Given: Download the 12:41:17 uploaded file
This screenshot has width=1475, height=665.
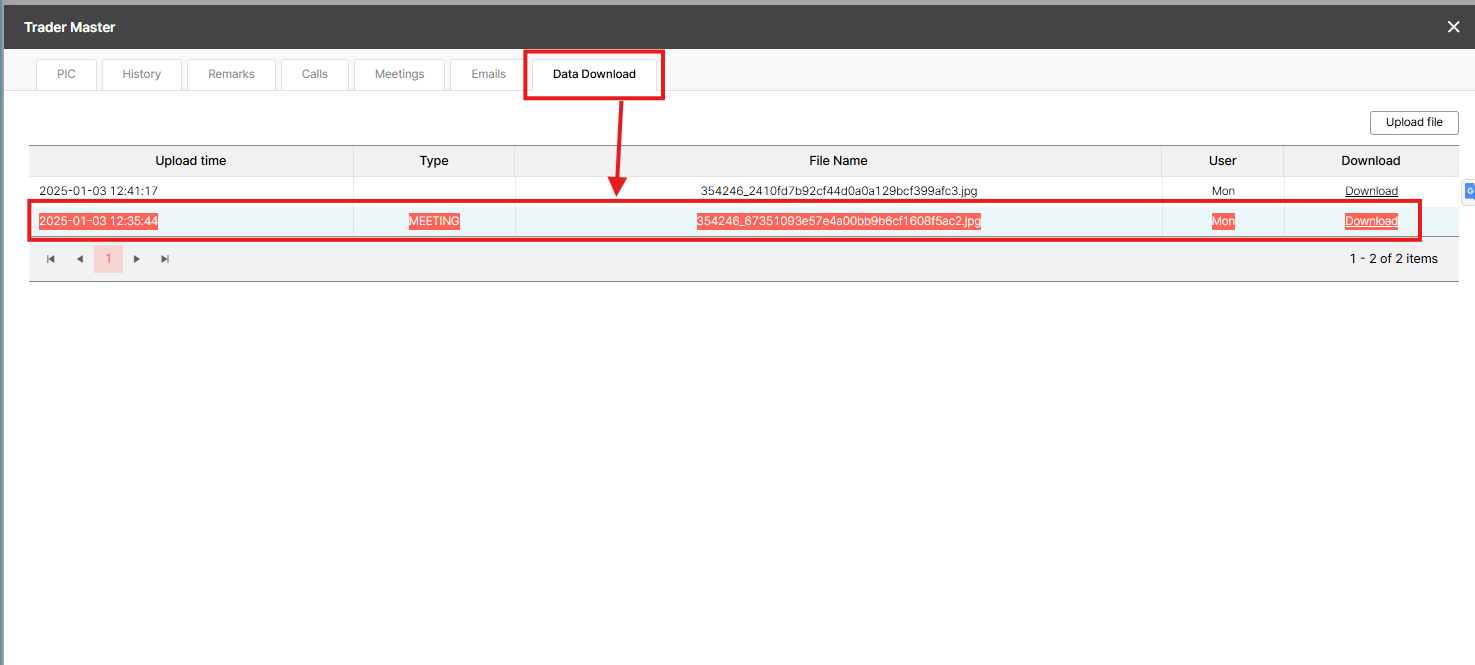Looking at the screenshot, I should pos(1371,191).
